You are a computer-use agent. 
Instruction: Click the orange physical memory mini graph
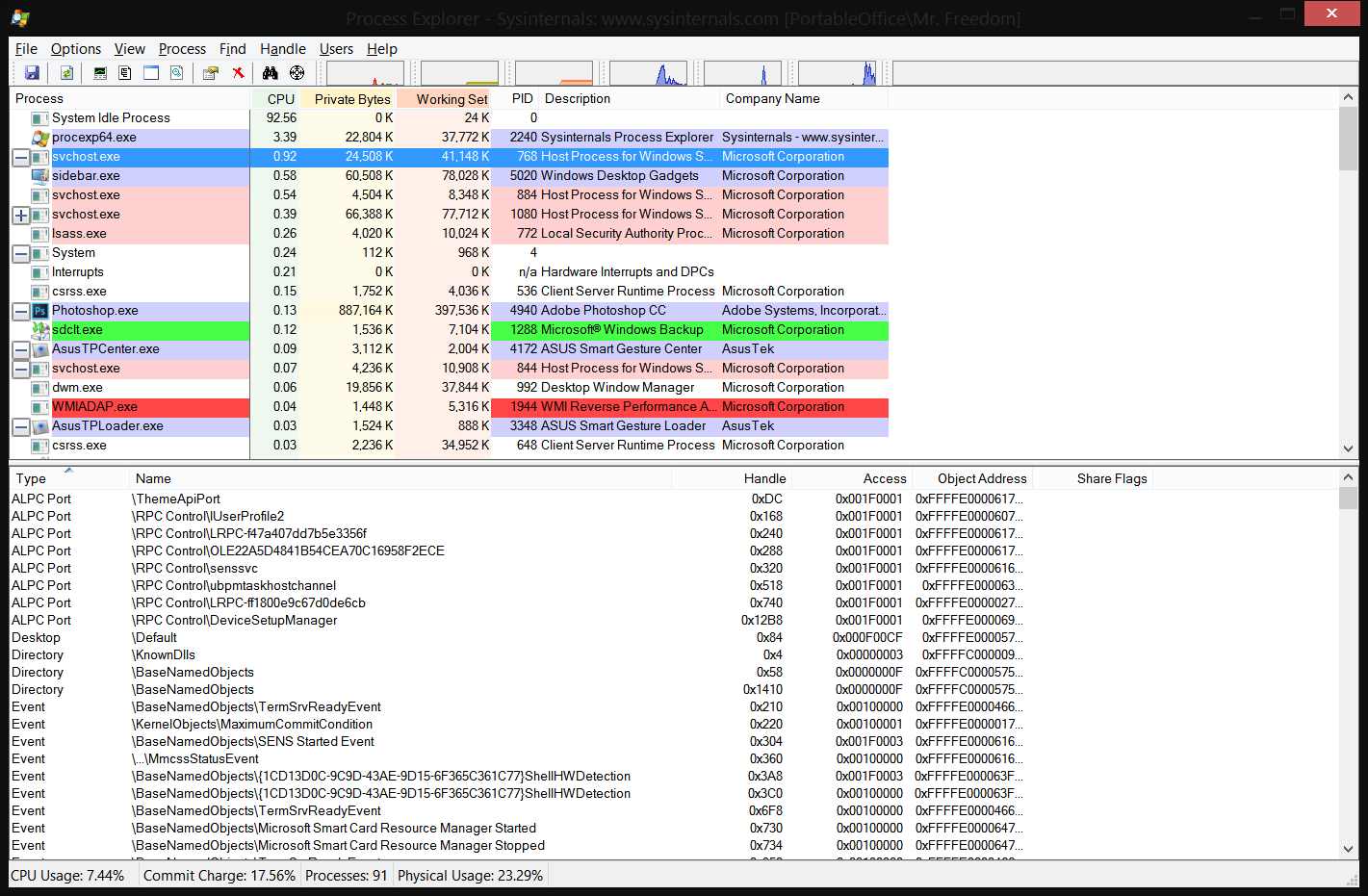coord(555,73)
